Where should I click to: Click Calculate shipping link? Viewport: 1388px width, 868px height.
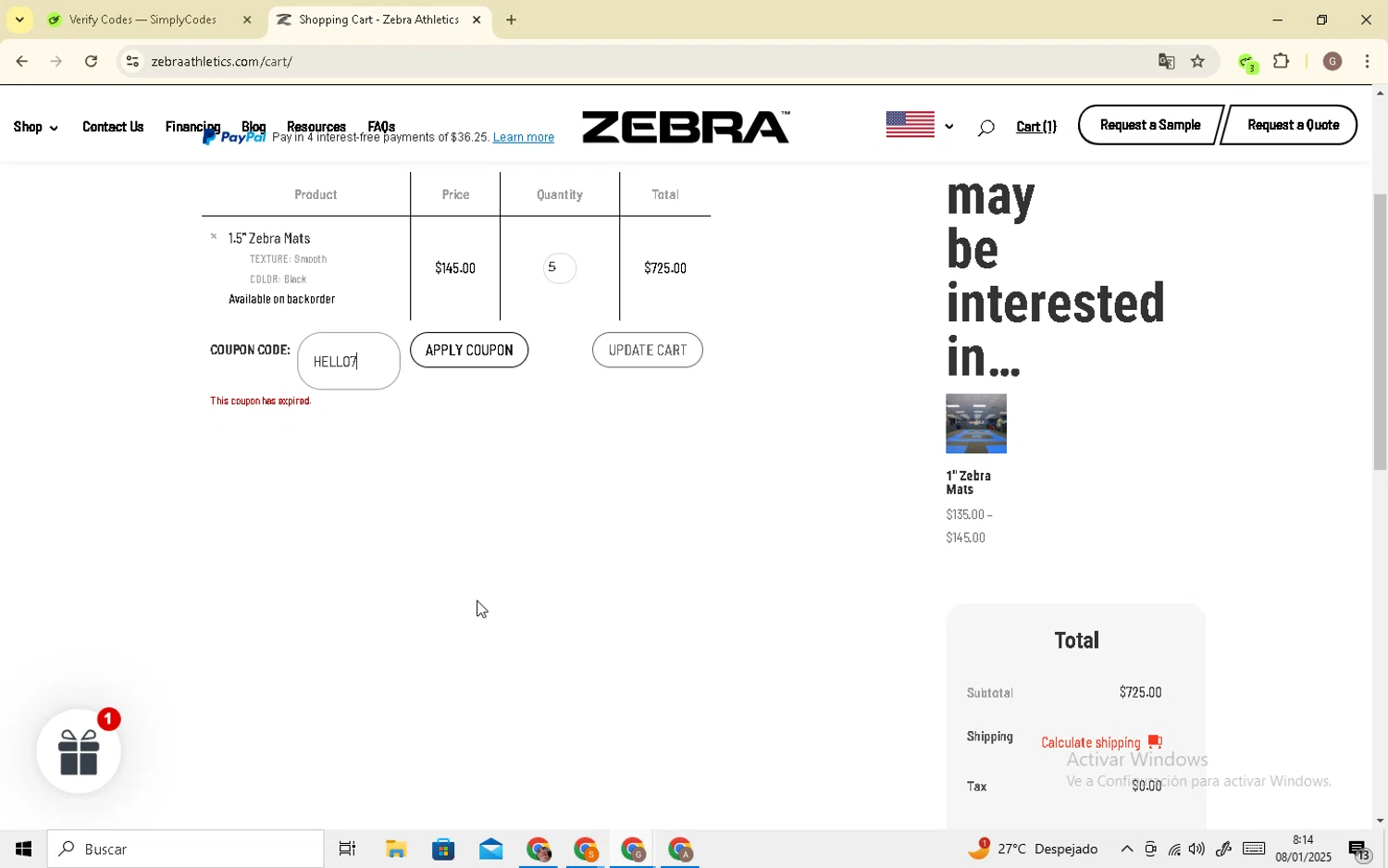1090,742
